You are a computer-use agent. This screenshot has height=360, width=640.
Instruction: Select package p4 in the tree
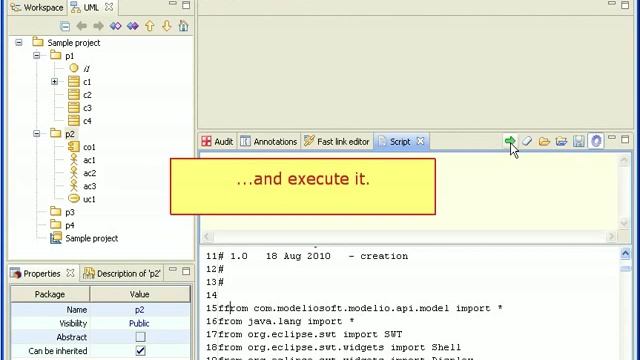coord(70,225)
